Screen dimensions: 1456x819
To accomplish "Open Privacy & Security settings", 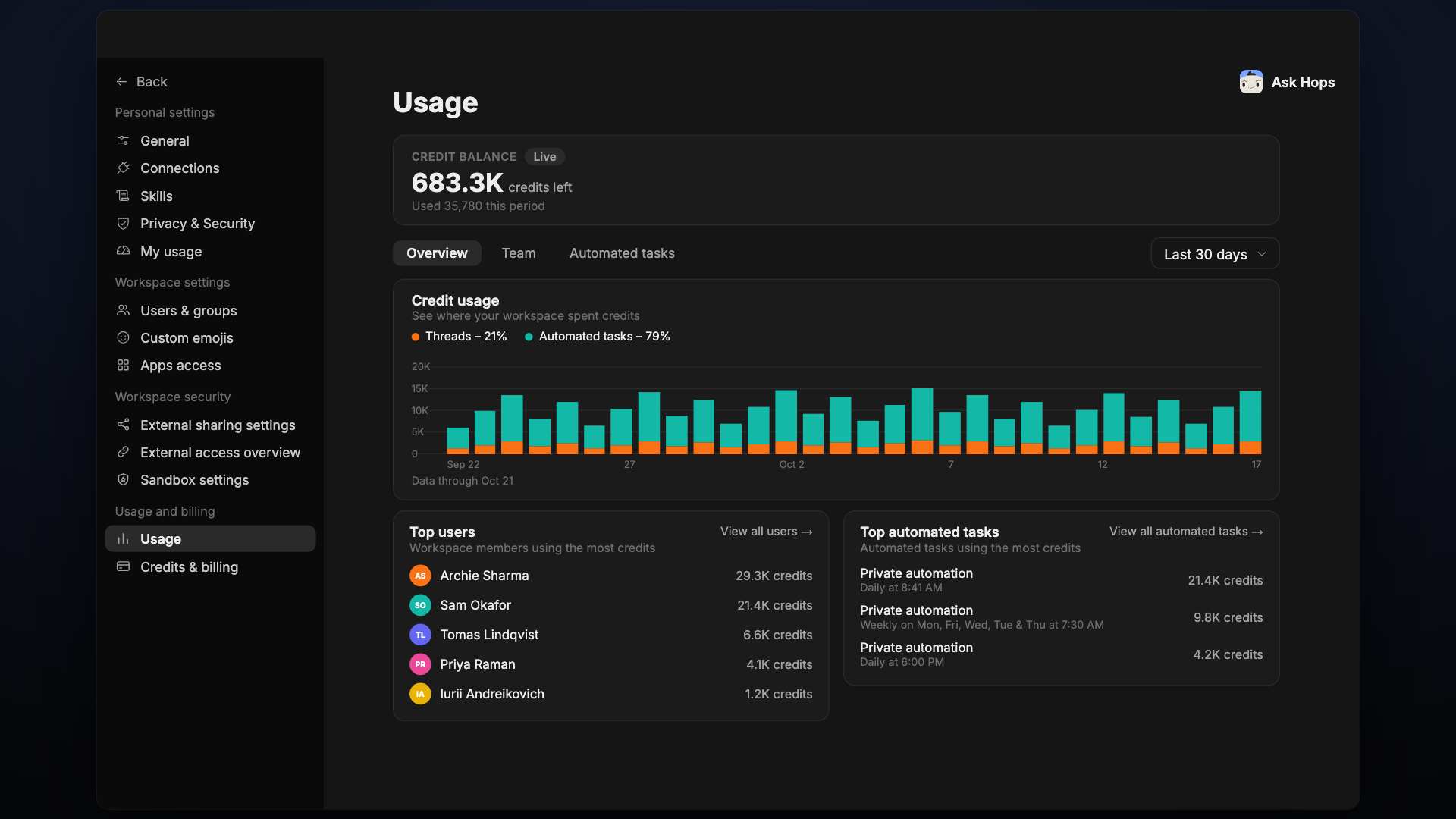I will coord(210,223).
